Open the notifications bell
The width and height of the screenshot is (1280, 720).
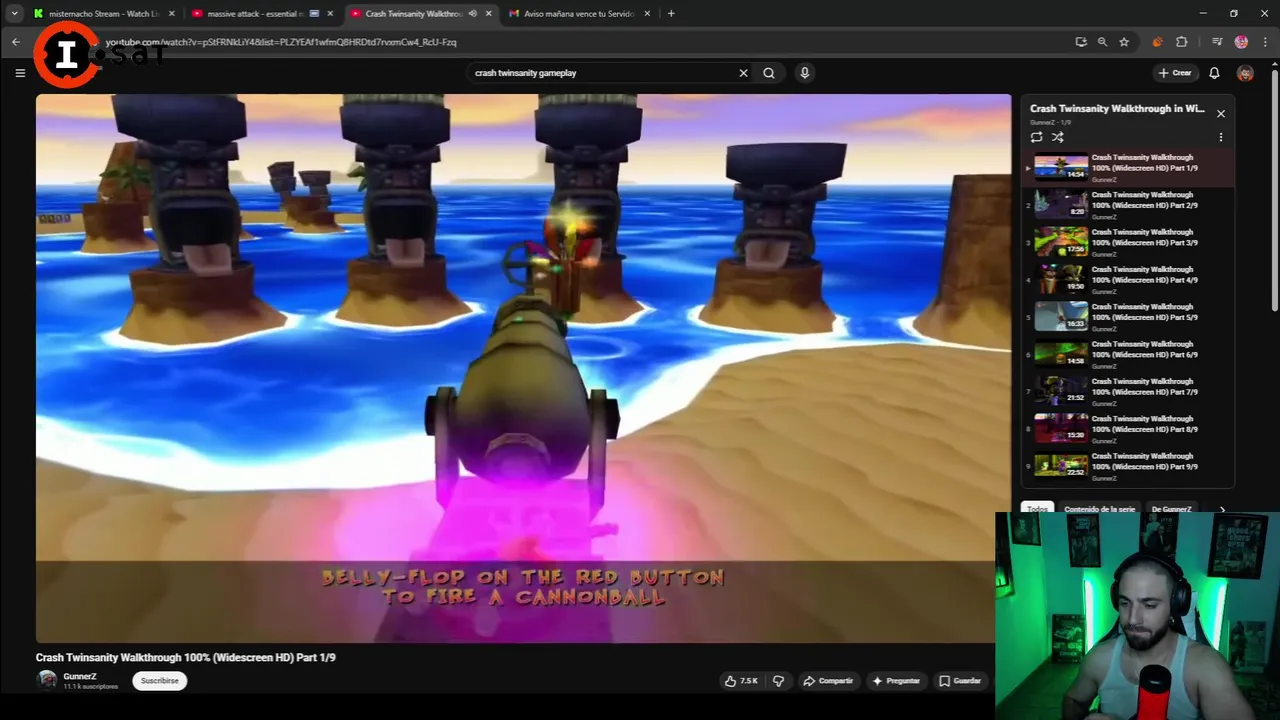click(x=1214, y=73)
